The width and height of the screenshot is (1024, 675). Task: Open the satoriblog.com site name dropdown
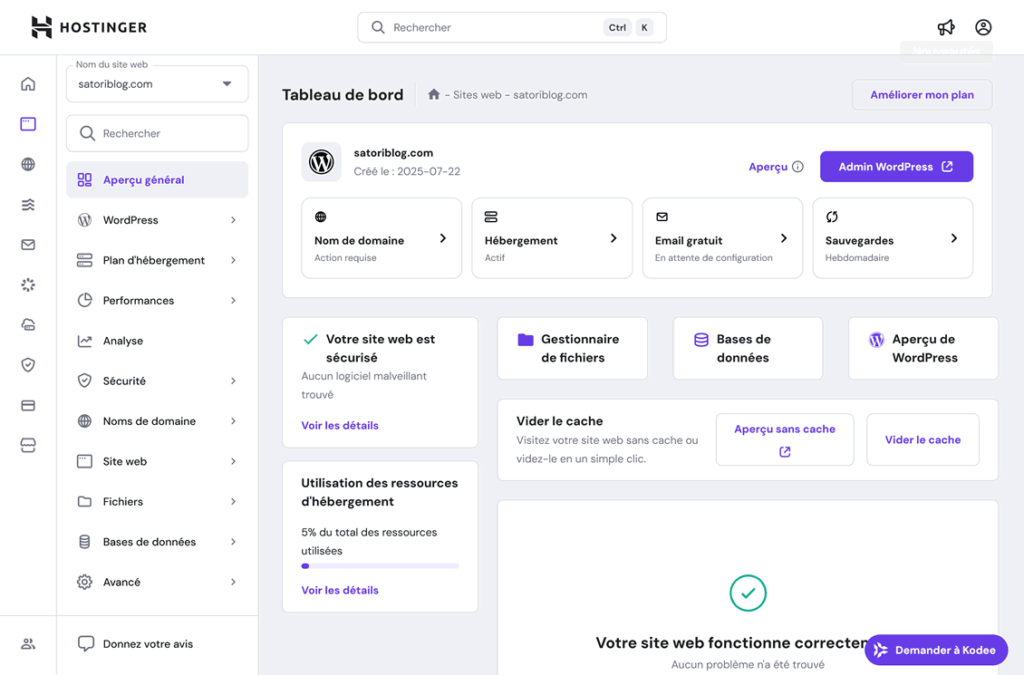pos(157,84)
